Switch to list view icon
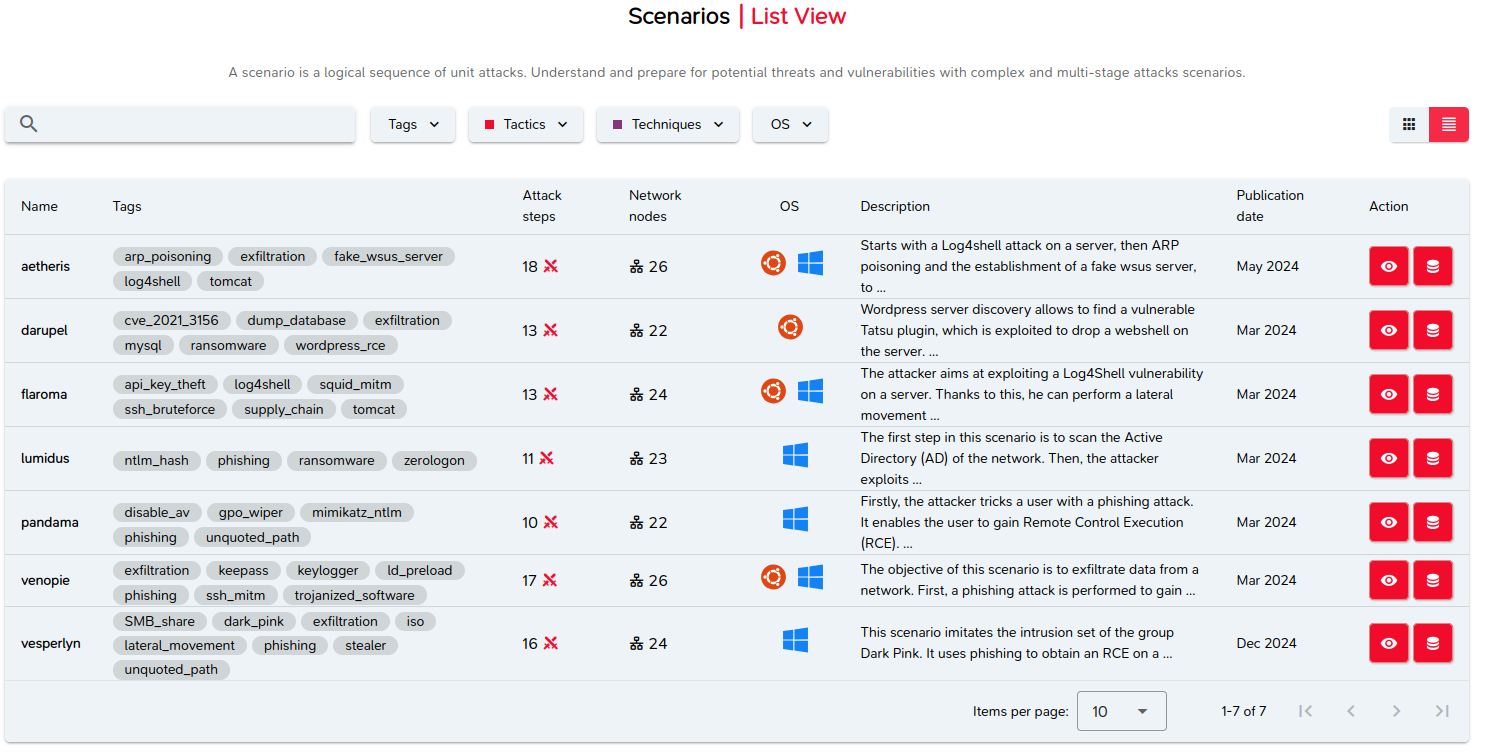1489x753 pixels. coord(1449,124)
